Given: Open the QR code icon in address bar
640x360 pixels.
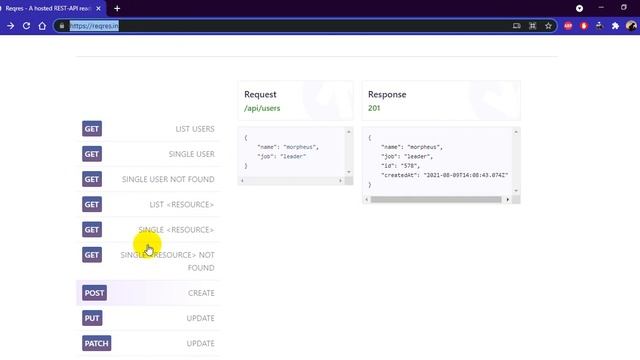Looking at the screenshot, I should click(533, 26).
